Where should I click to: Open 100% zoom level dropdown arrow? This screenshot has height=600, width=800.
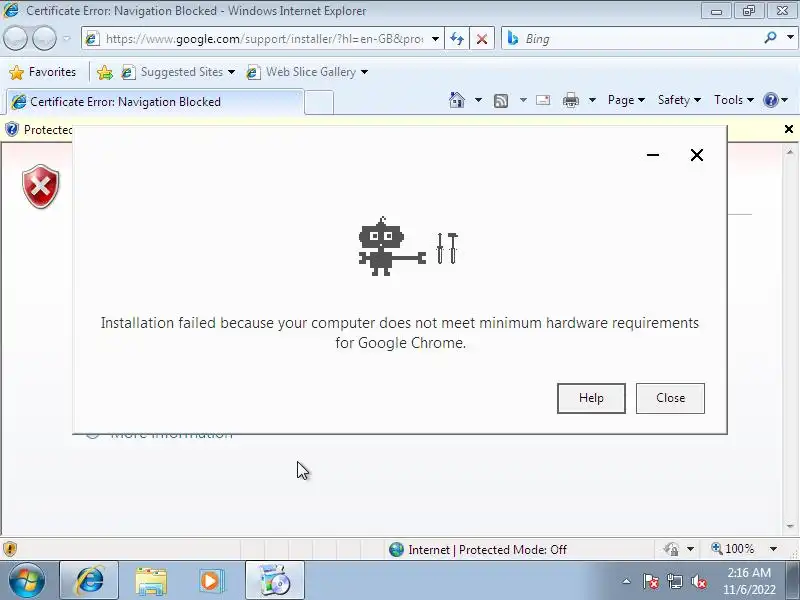tap(773, 549)
